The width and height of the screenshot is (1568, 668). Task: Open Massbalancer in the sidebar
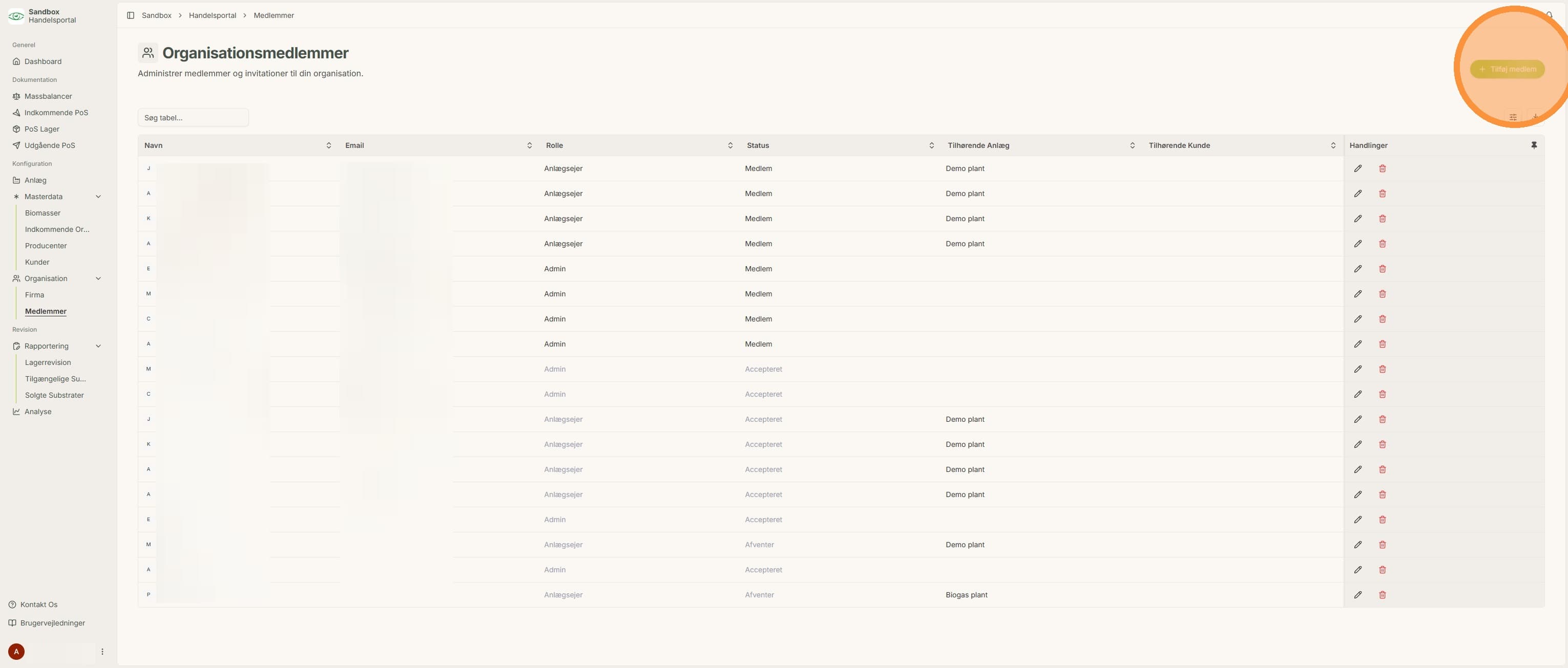48,96
